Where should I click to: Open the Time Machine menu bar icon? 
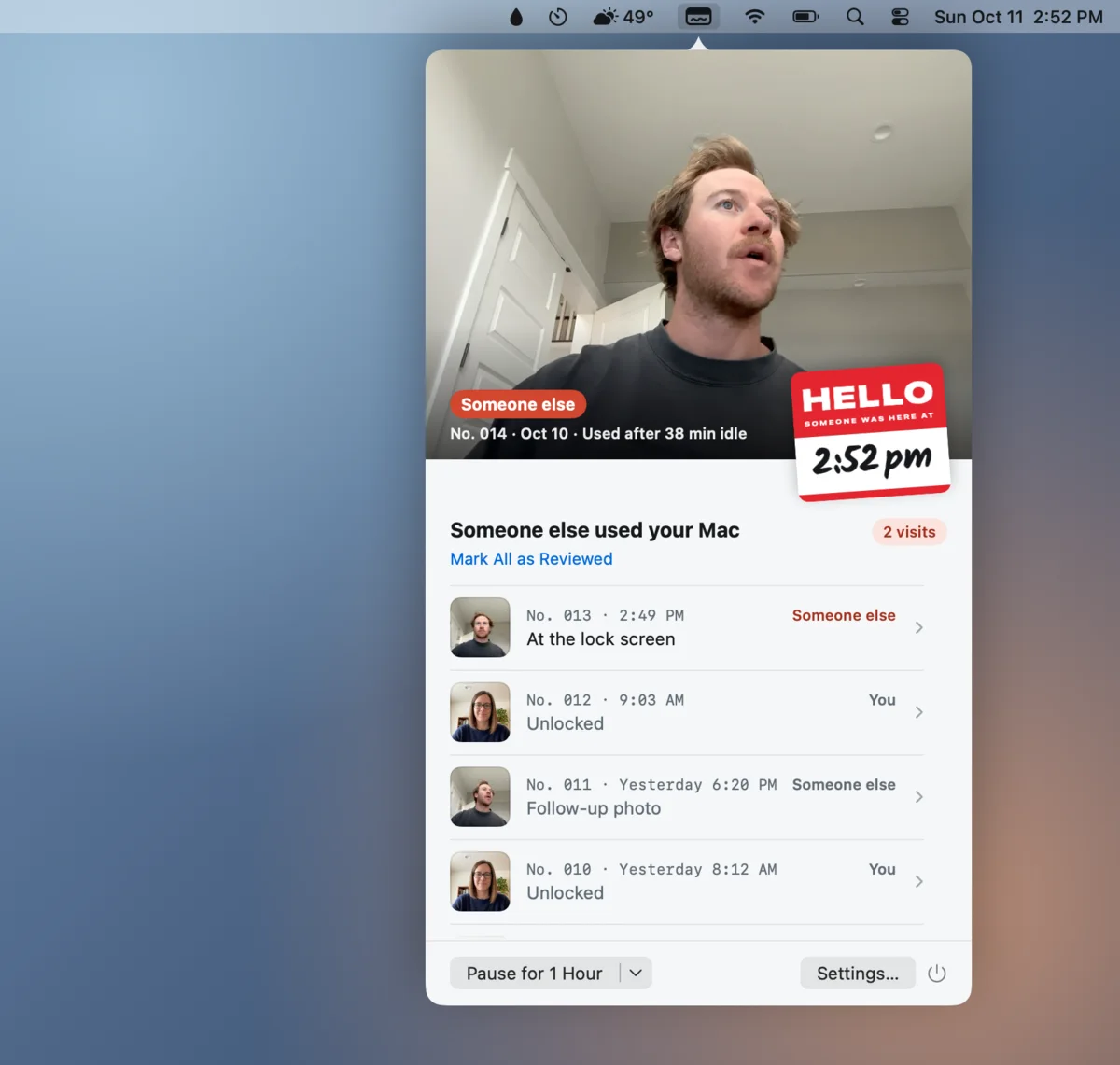(558, 17)
